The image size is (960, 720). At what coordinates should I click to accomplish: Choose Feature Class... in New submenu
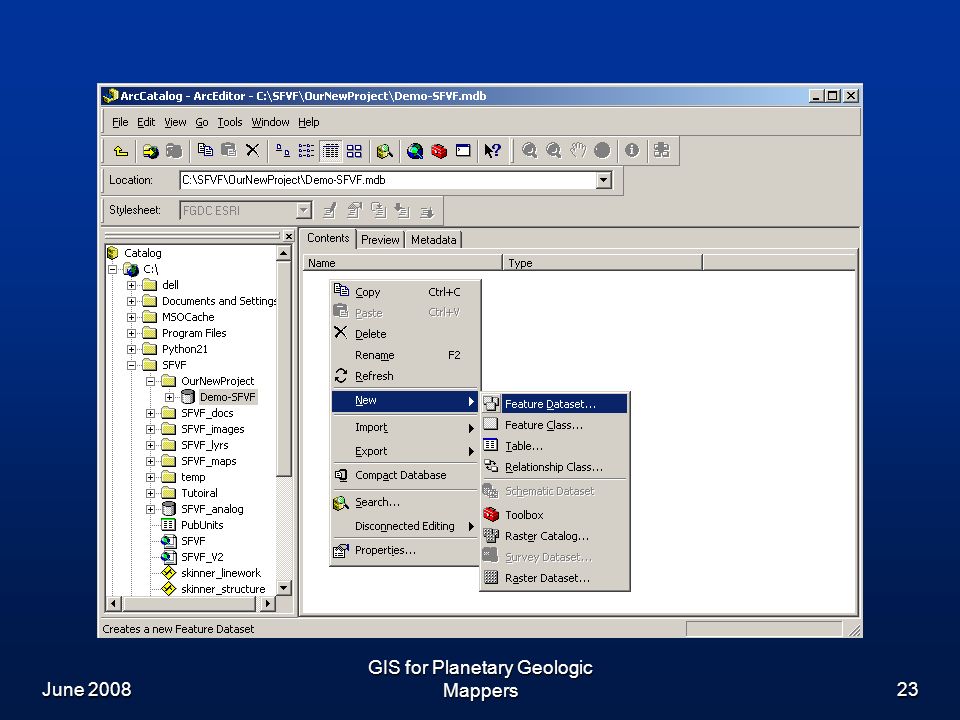pyautogui.click(x=555, y=425)
